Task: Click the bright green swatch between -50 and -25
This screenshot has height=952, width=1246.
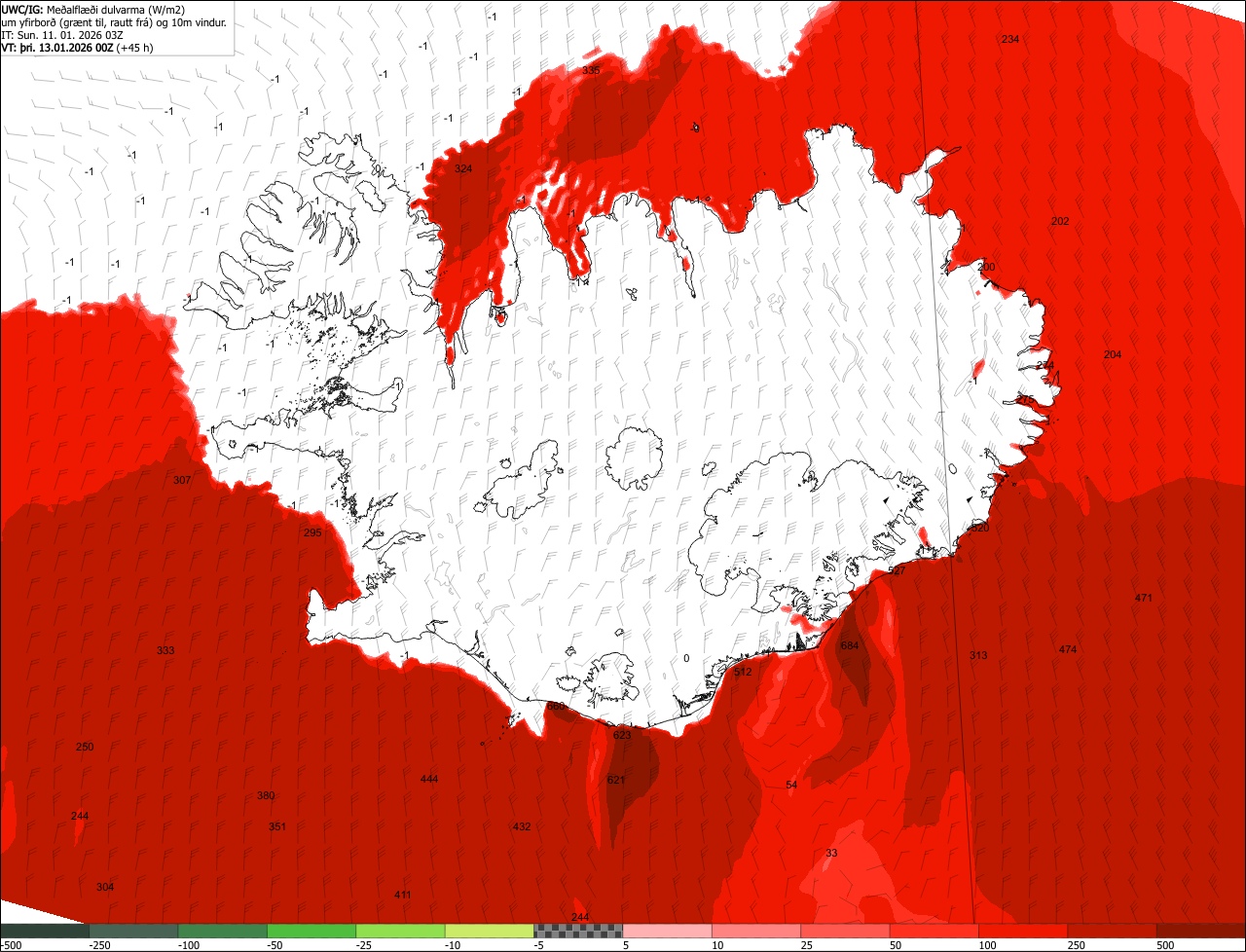Action: tap(311, 931)
